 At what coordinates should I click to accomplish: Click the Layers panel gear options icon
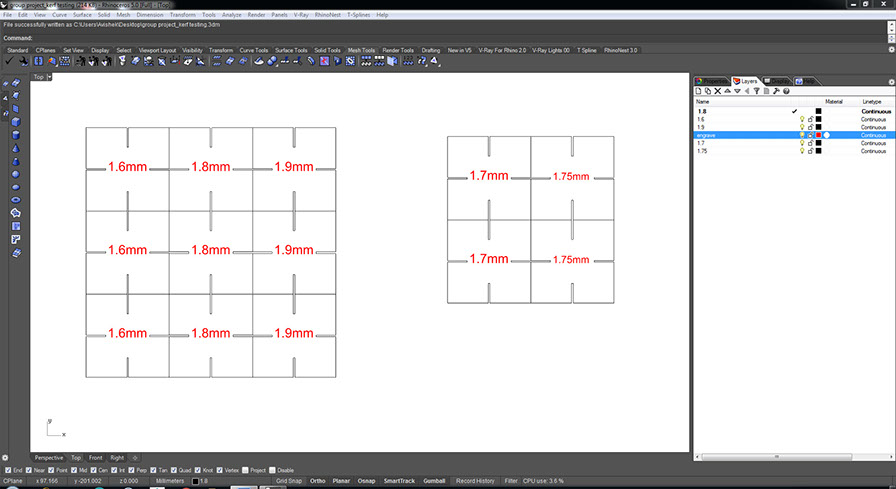pyautogui.click(x=891, y=82)
